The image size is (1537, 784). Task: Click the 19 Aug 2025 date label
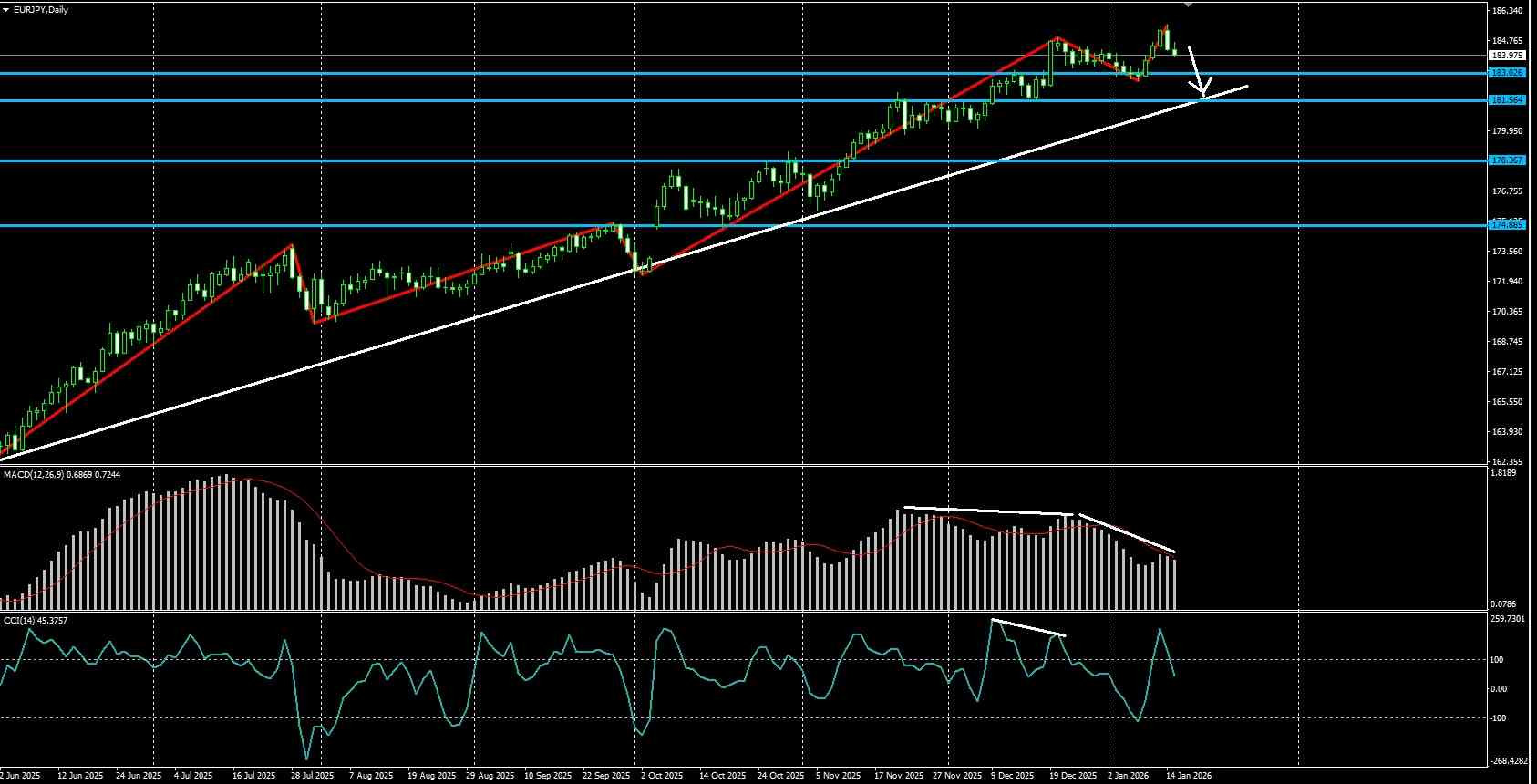[432, 776]
